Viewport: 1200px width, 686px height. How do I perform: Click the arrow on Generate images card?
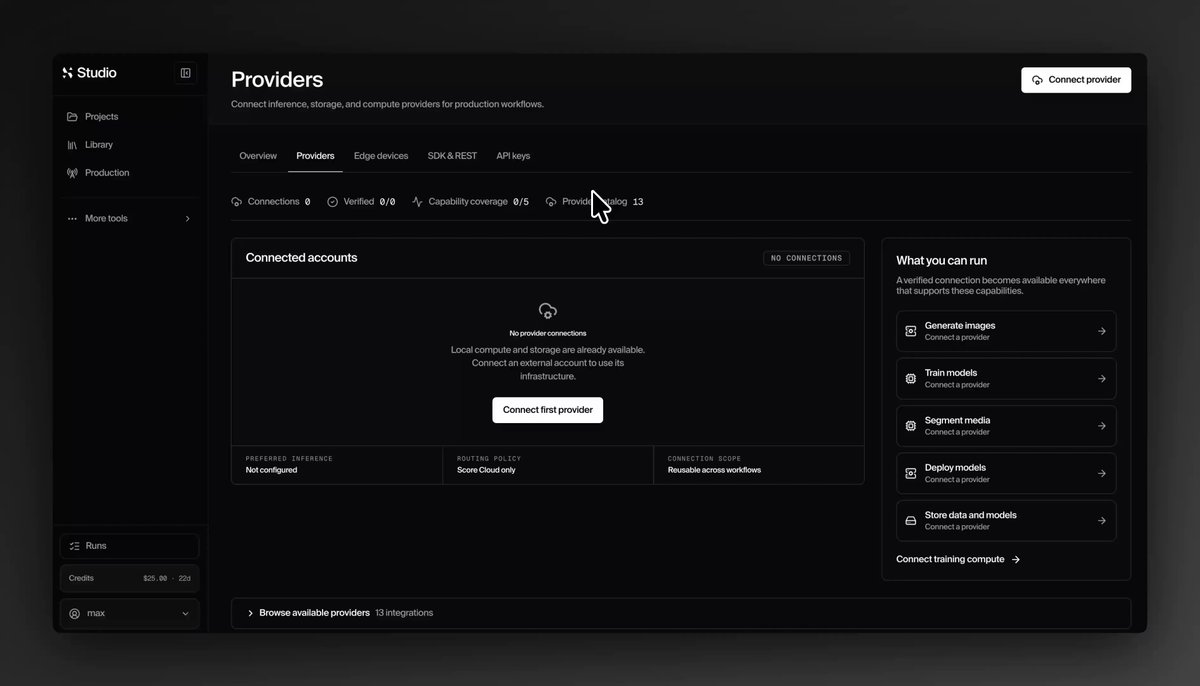coord(1102,331)
